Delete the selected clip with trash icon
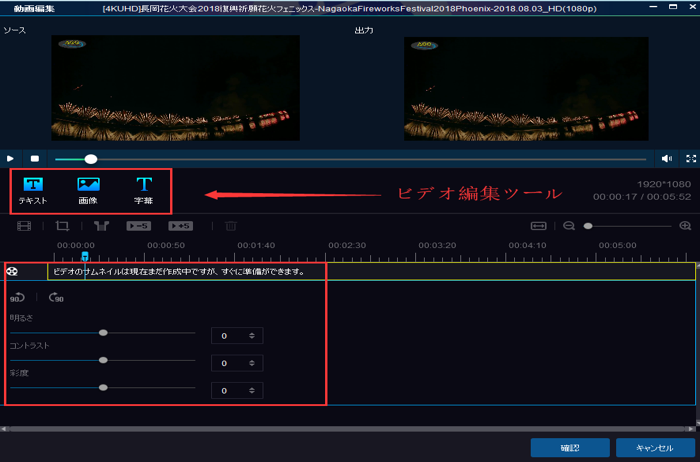The image size is (700, 462). click(231, 226)
